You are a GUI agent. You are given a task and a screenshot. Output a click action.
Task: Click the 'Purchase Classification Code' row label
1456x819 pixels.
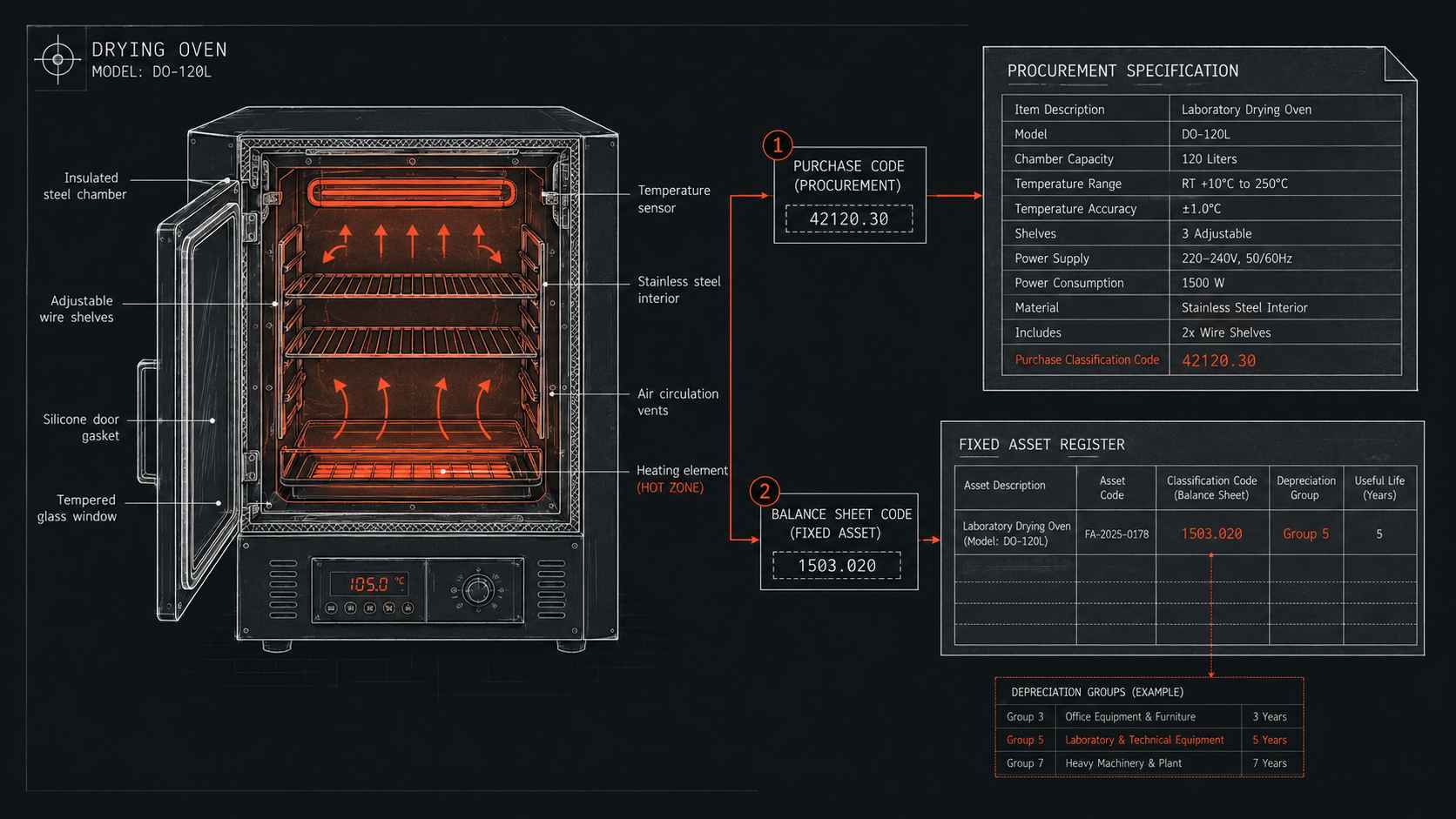tap(1087, 359)
